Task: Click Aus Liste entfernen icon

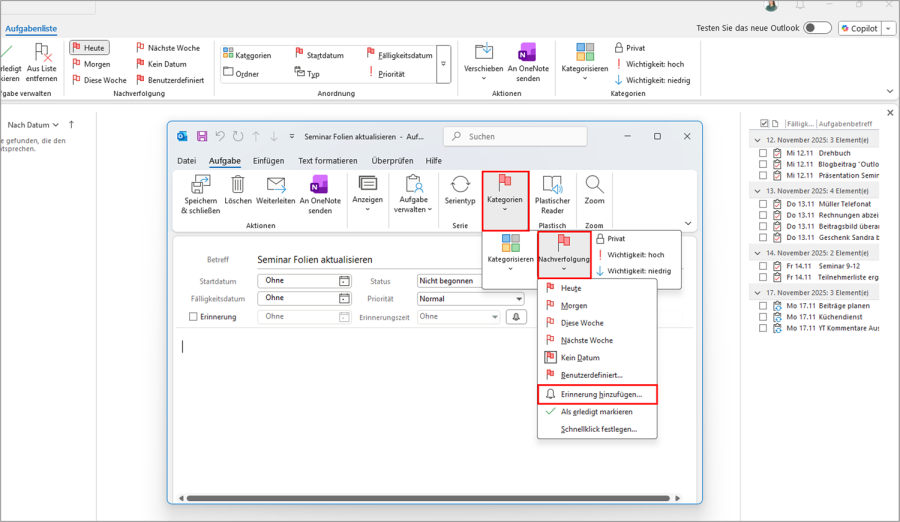Action: coord(42,53)
